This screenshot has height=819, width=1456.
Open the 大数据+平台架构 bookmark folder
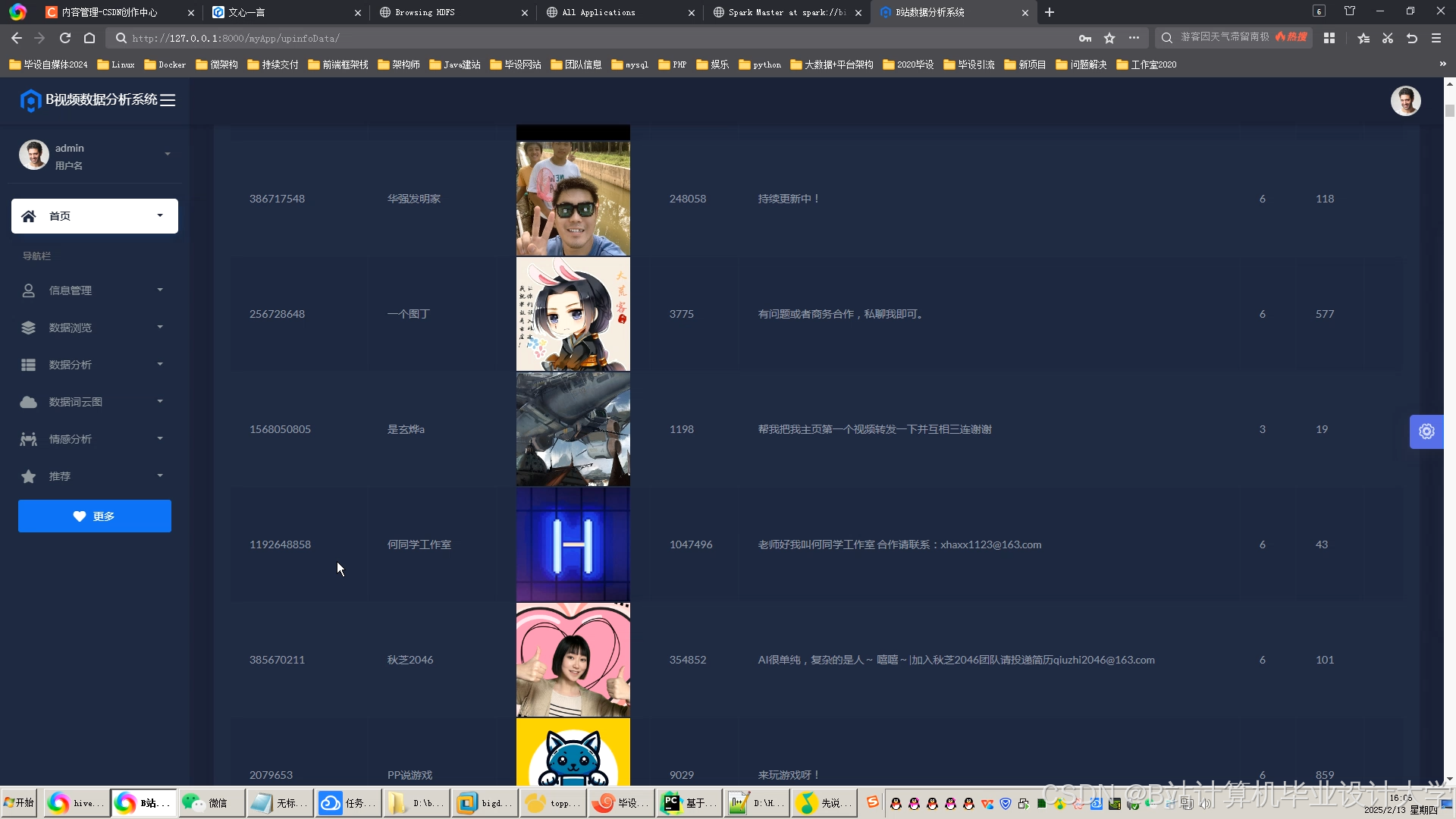(831, 64)
